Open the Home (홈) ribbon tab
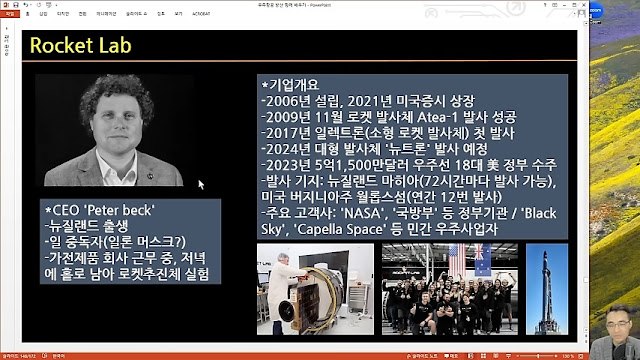The width and height of the screenshot is (640, 360). coord(27,14)
